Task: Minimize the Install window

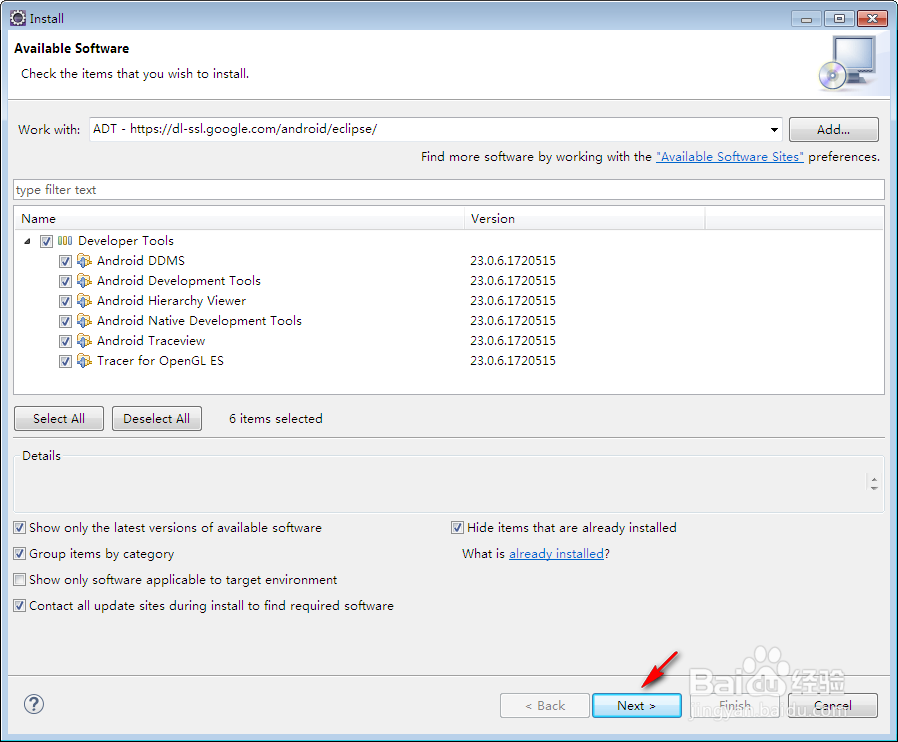Action: (806, 19)
